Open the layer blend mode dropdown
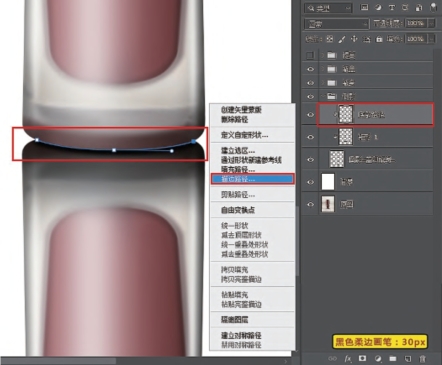Screen dimensions: 442x365 pos(336,24)
